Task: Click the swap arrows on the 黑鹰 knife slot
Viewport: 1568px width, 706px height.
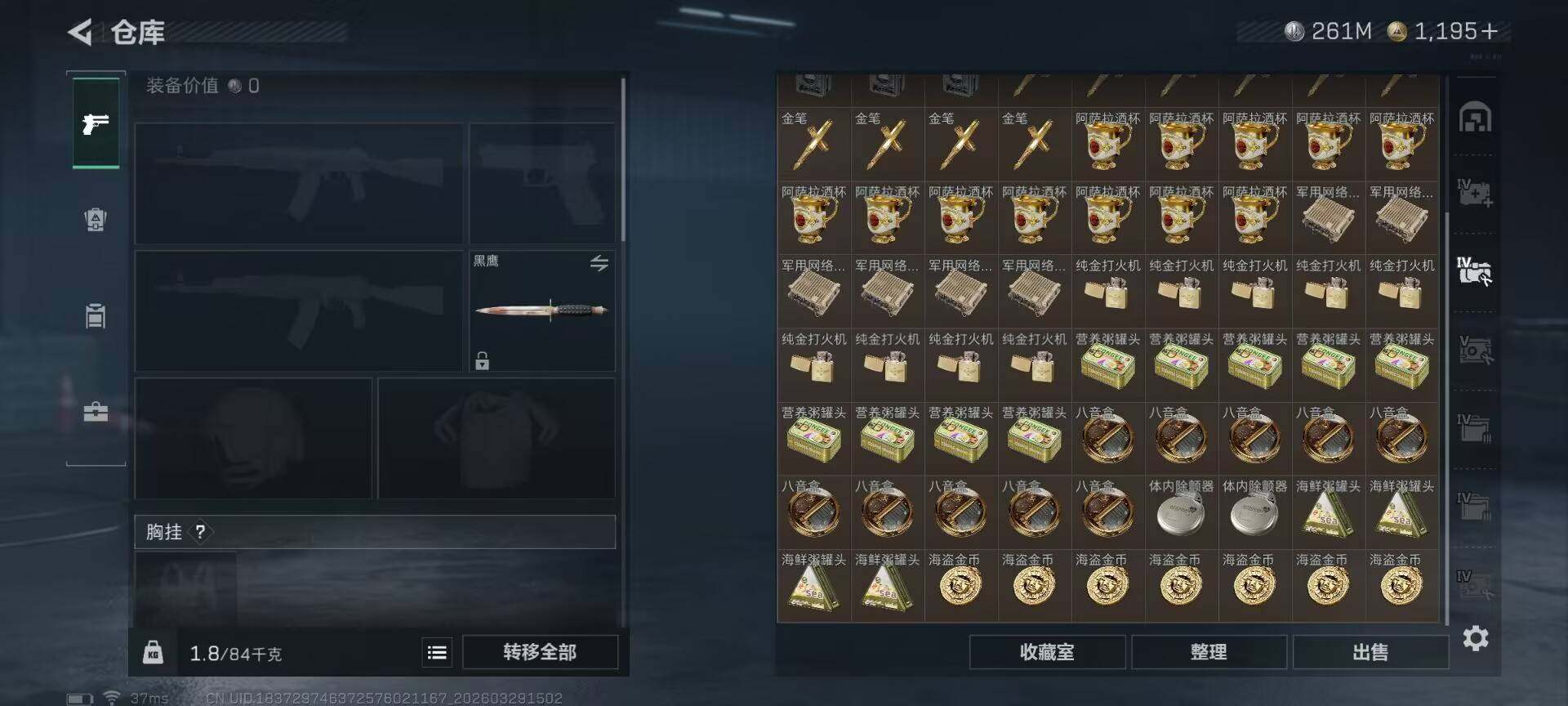Action: [x=599, y=263]
